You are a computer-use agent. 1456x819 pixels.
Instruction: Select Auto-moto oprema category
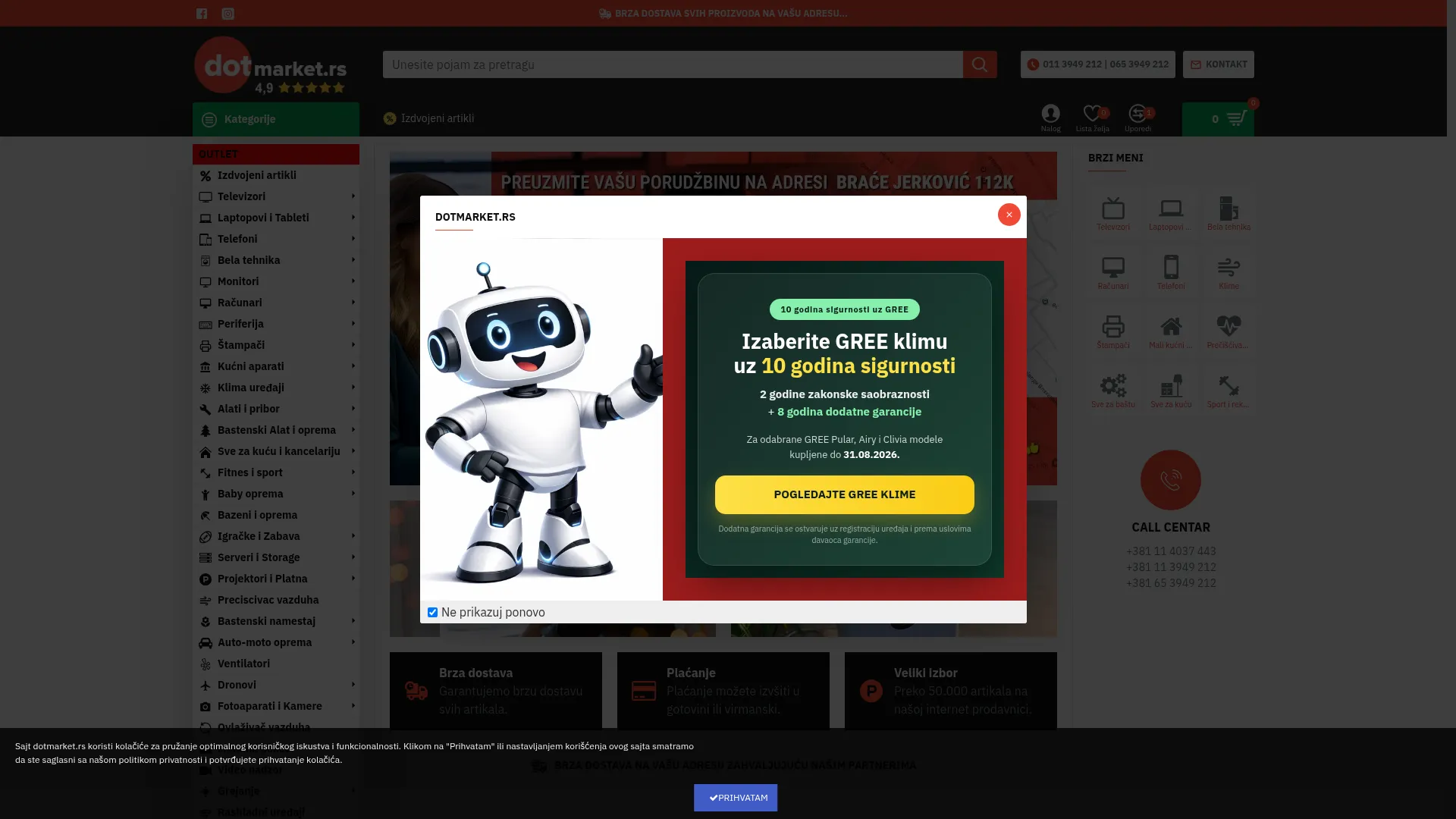tap(276, 642)
